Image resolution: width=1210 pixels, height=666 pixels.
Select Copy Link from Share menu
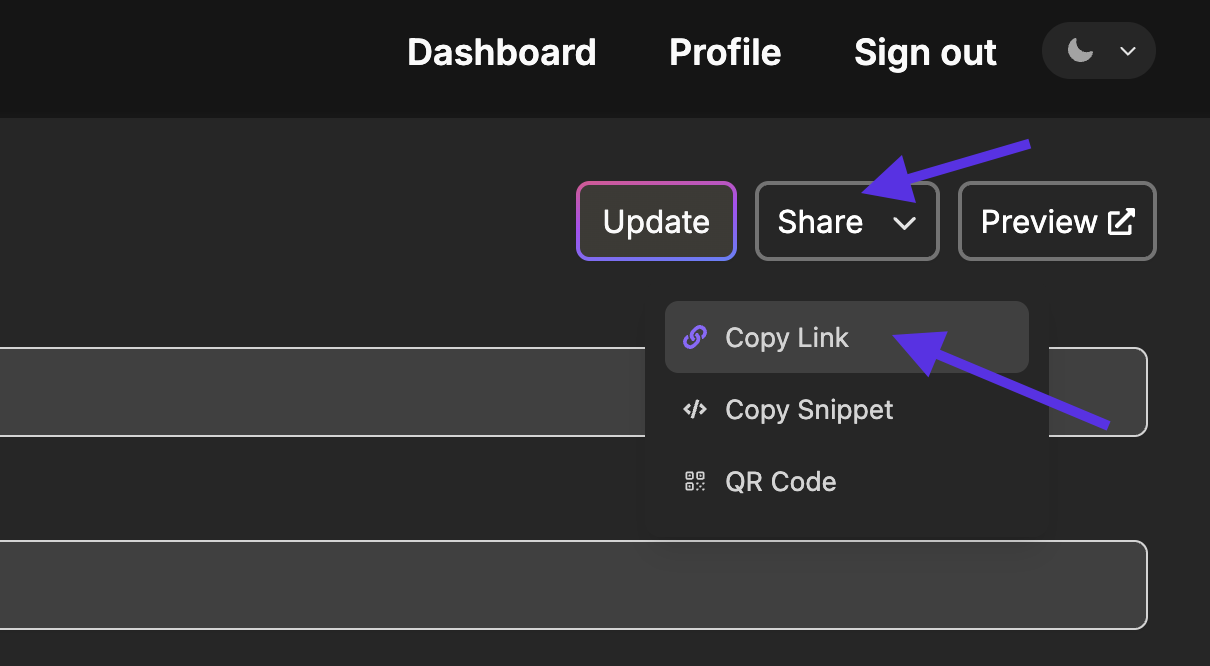click(847, 338)
